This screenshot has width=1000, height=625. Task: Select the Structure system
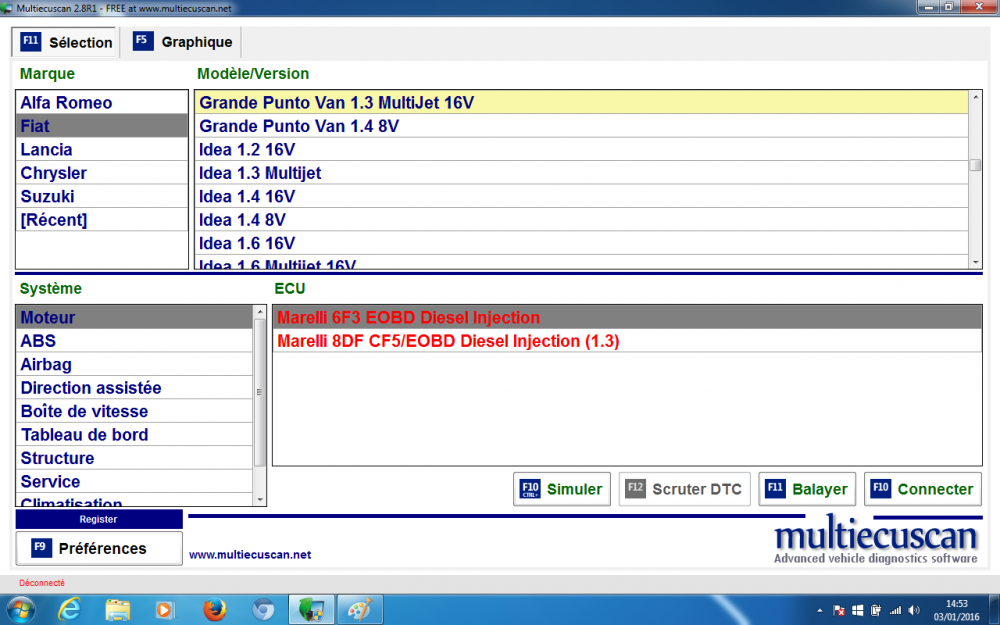(x=135, y=458)
